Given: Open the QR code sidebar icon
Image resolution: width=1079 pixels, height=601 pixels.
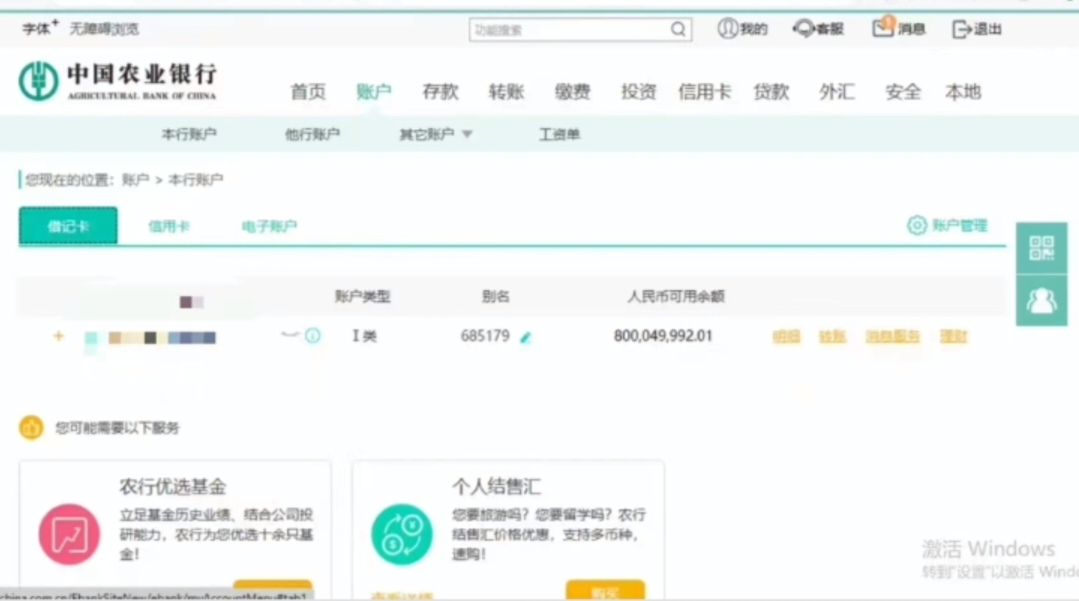Looking at the screenshot, I should [x=1041, y=248].
